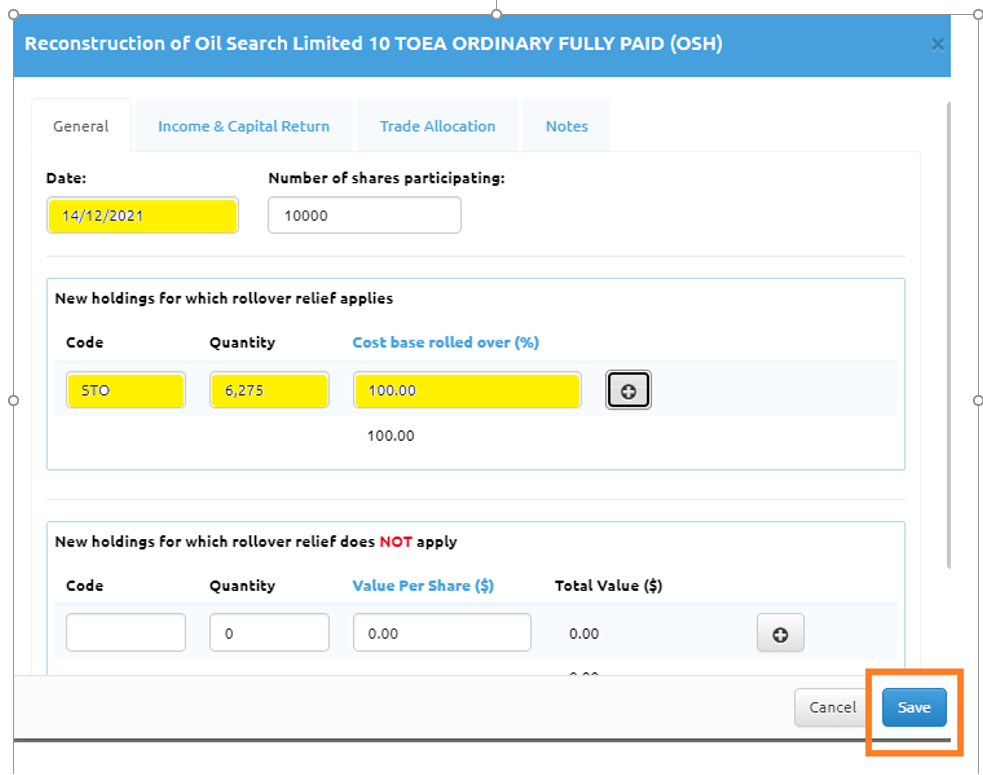Viewport: 983px width, 775px height.
Task: Click the Value Per Share field showing 0.00
Action: [x=442, y=633]
